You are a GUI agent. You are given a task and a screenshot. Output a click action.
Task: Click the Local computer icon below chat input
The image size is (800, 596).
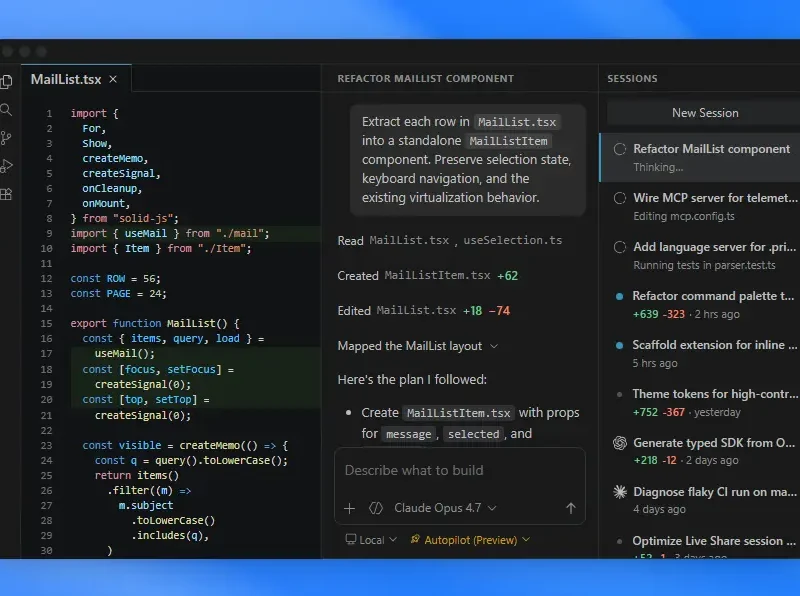click(351, 539)
